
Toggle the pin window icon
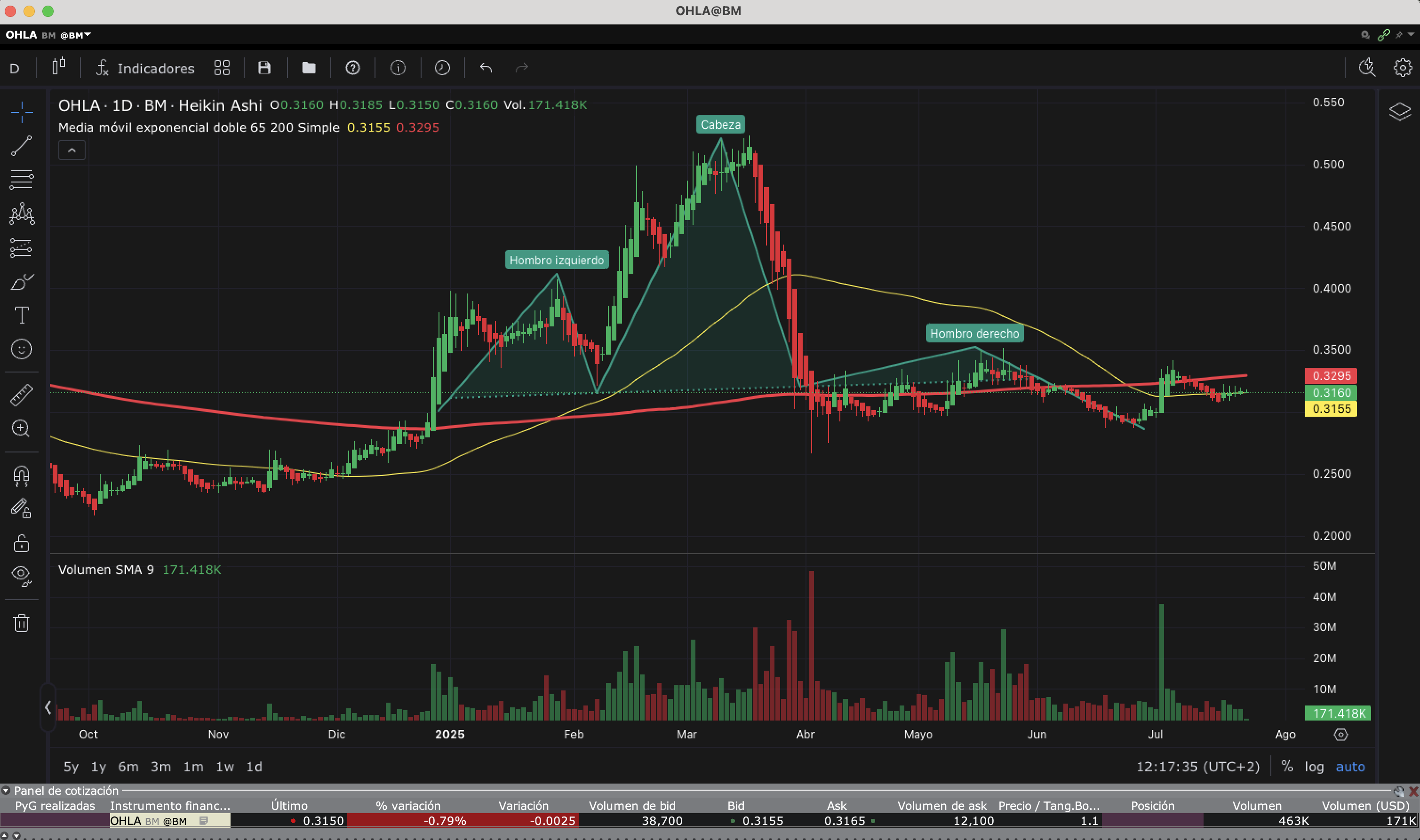(1399, 35)
